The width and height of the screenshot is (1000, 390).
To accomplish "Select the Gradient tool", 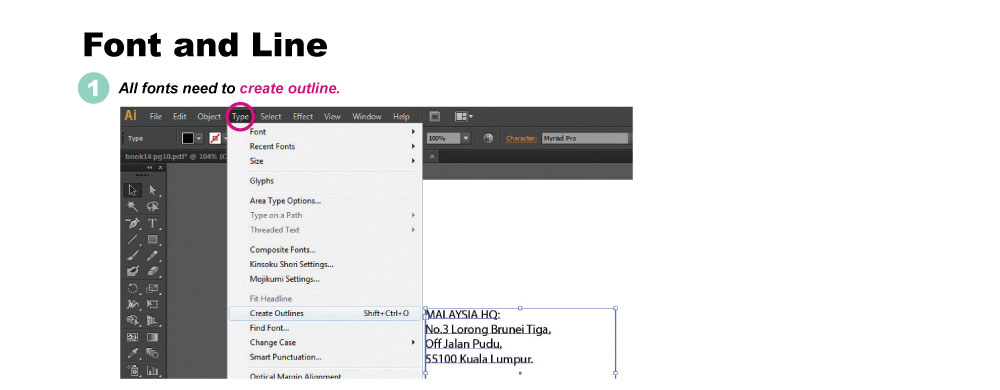I will click(153, 337).
